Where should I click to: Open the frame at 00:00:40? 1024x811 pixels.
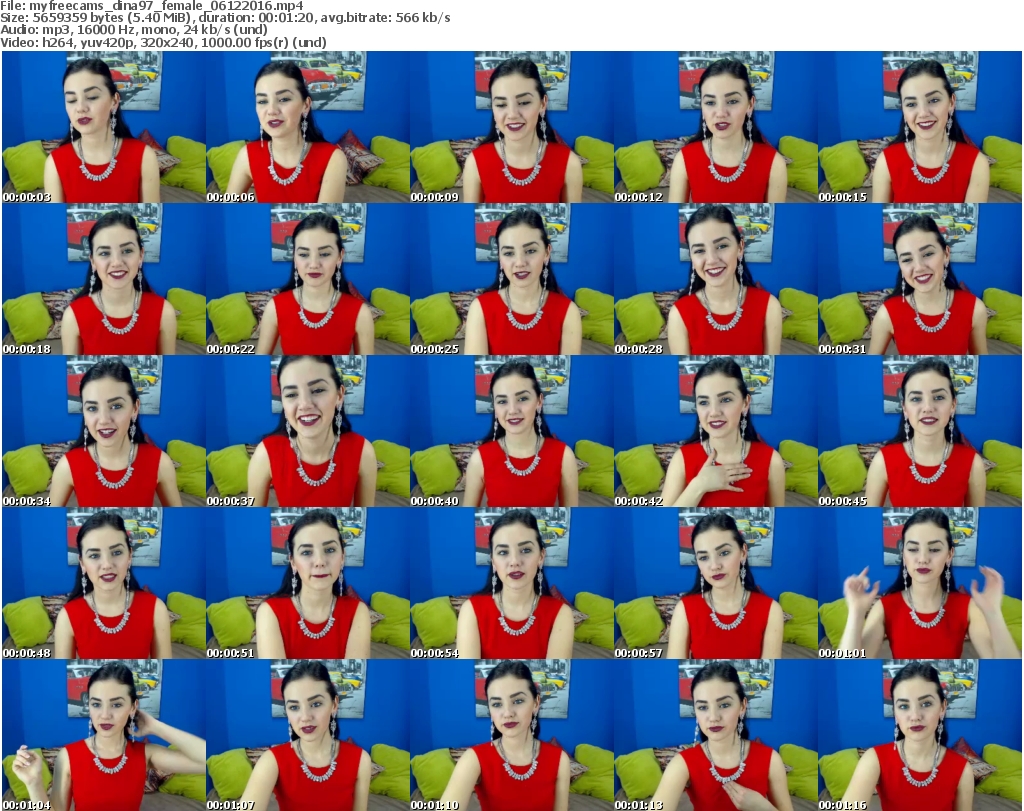click(x=511, y=432)
